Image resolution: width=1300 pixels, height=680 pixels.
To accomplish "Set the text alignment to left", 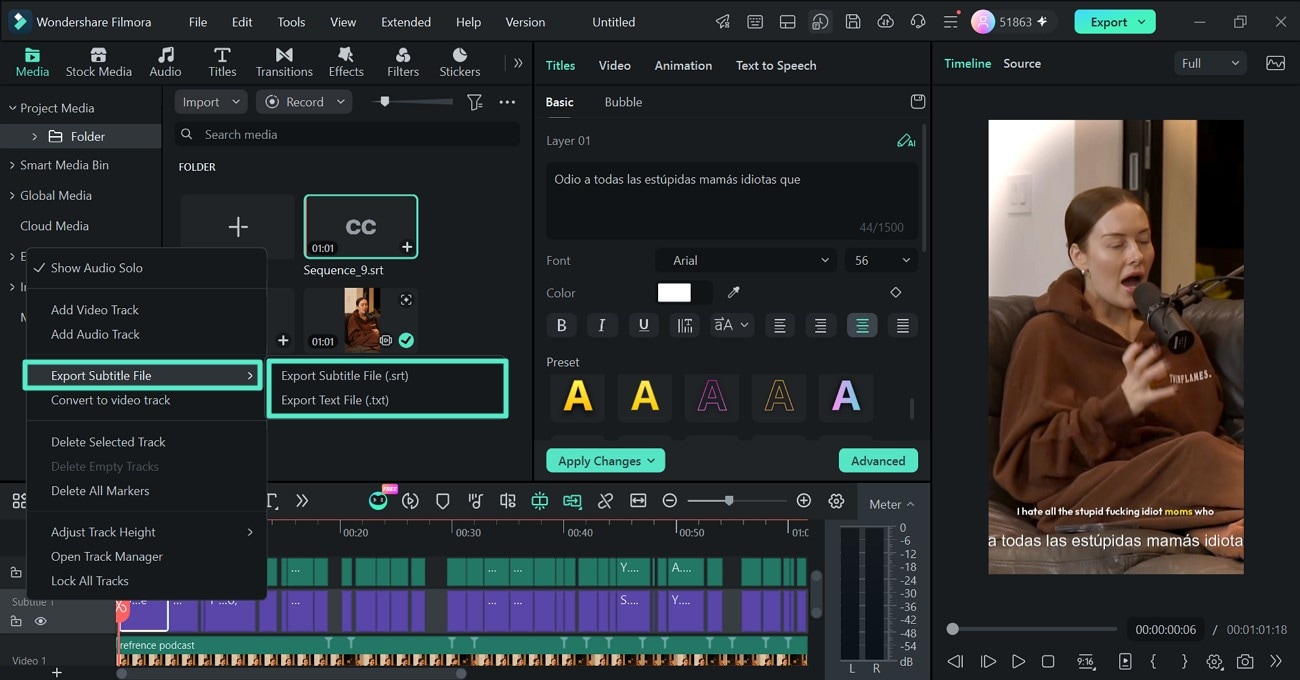I will click(x=779, y=325).
